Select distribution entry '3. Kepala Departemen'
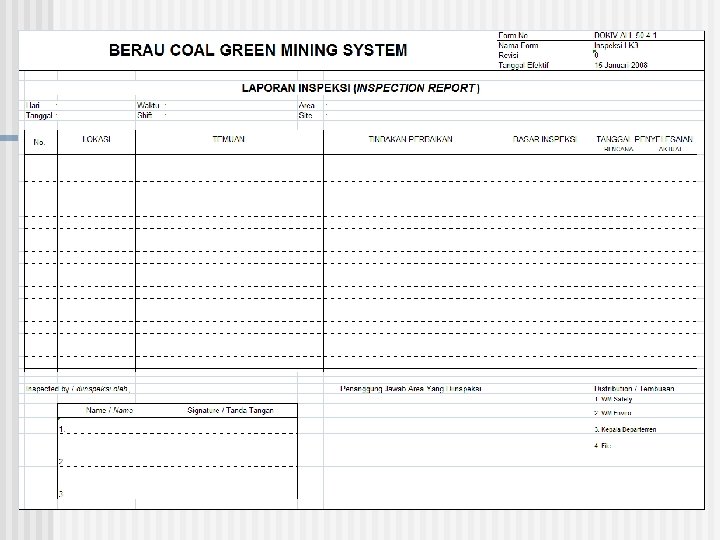The image size is (720, 540). pyautogui.click(x=625, y=430)
